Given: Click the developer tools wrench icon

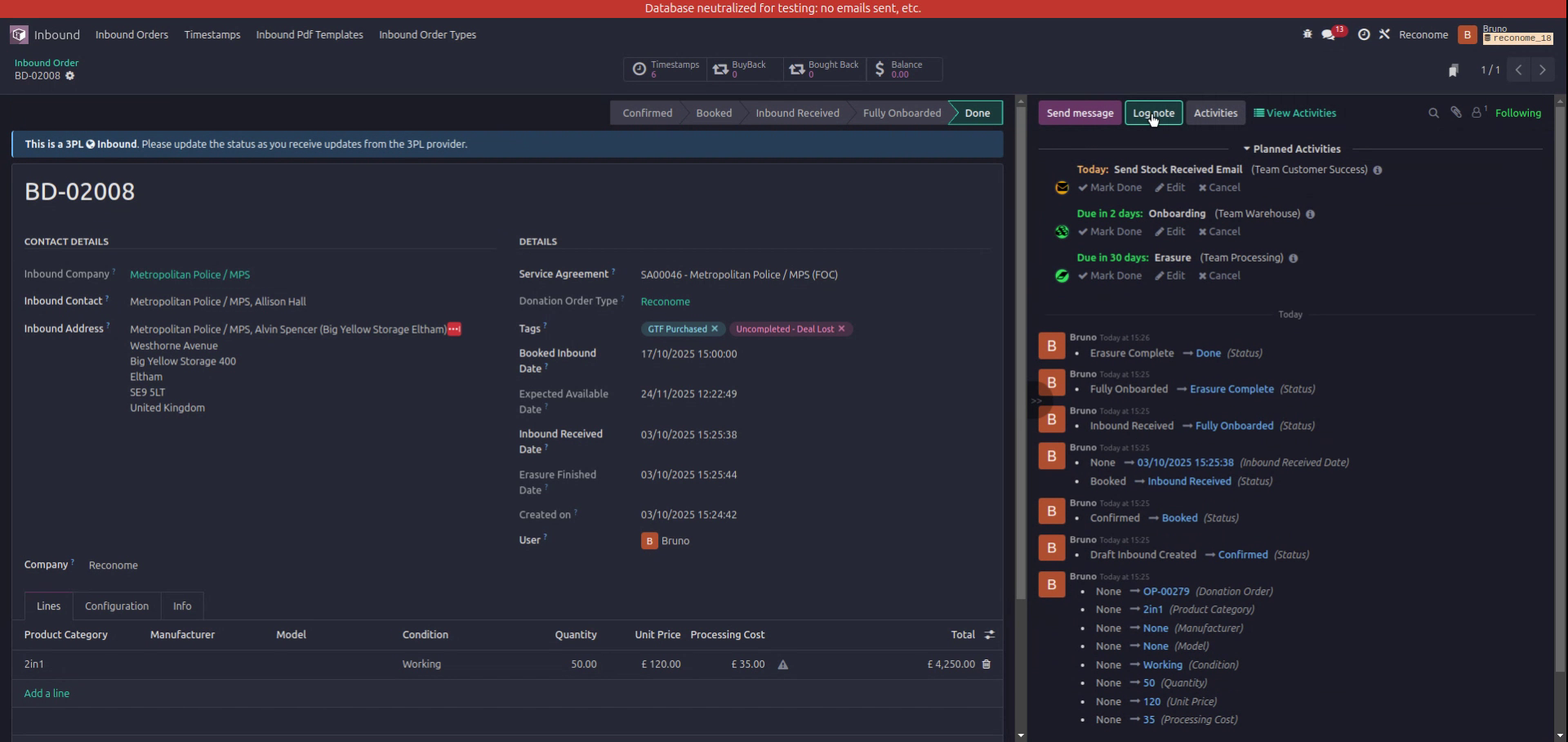Looking at the screenshot, I should tap(1385, 34).
